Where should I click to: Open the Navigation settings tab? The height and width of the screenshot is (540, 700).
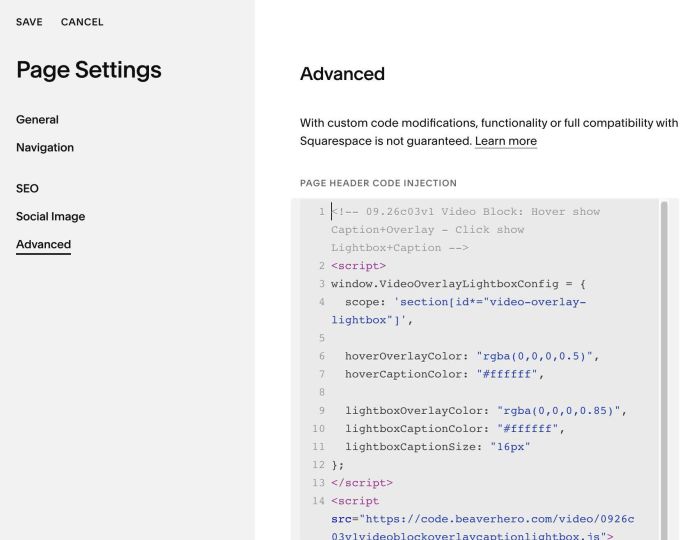tap(45, 147)
